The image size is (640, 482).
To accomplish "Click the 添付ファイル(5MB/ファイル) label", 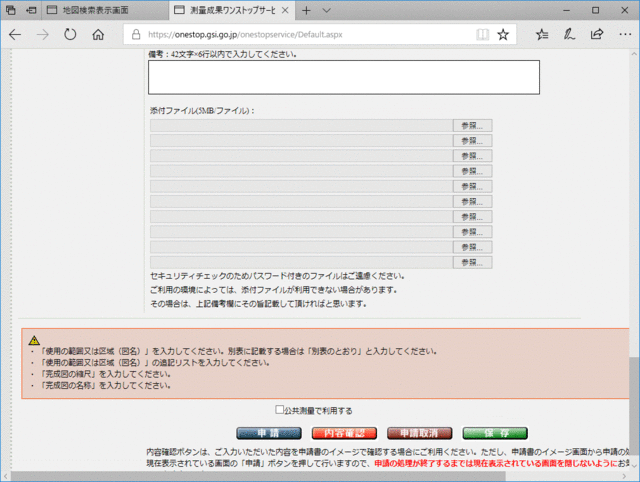I will (202, 111).
